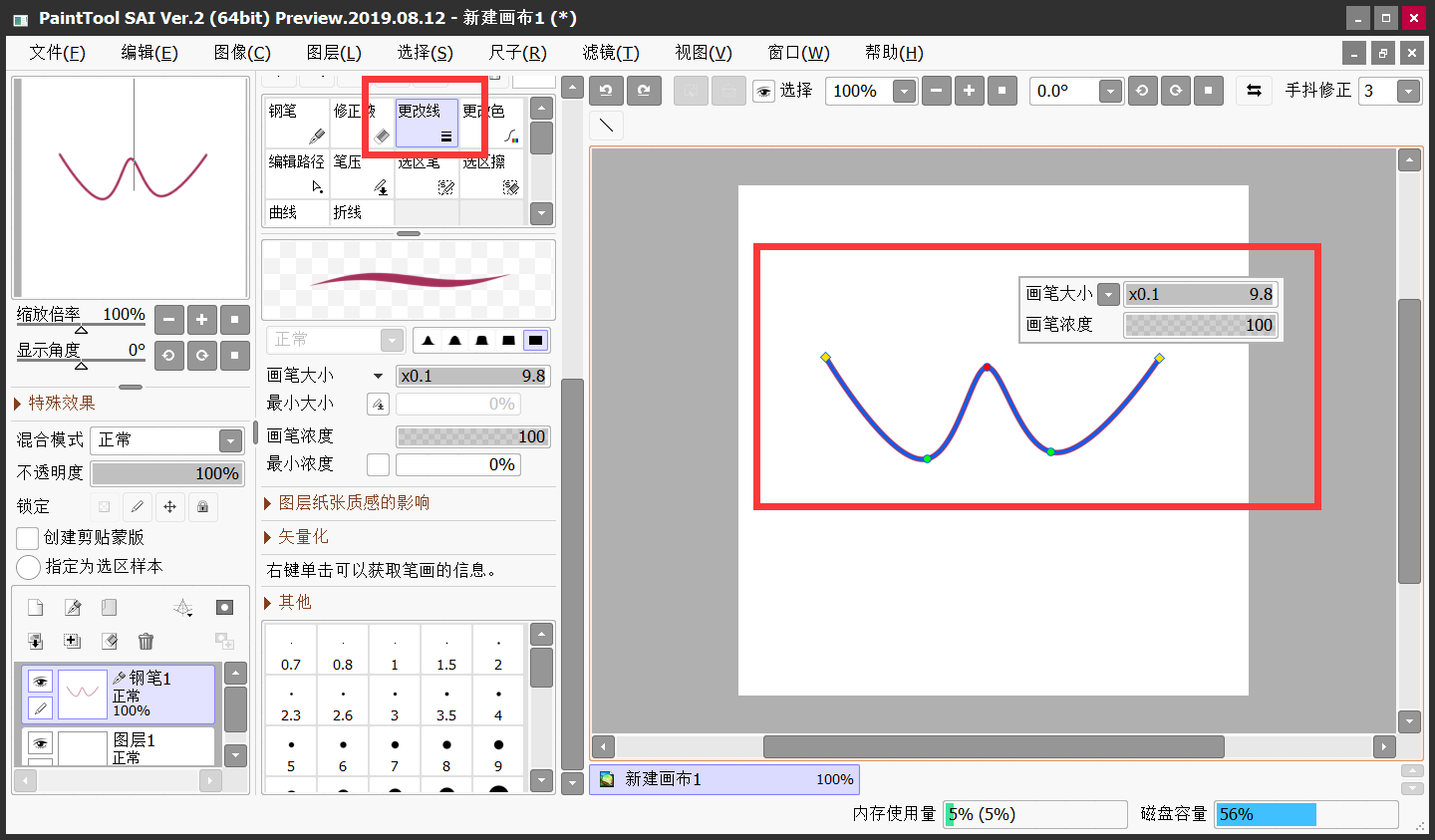Reset canvas rotation in top toolbar
1435x840 pixels.
1208,91
